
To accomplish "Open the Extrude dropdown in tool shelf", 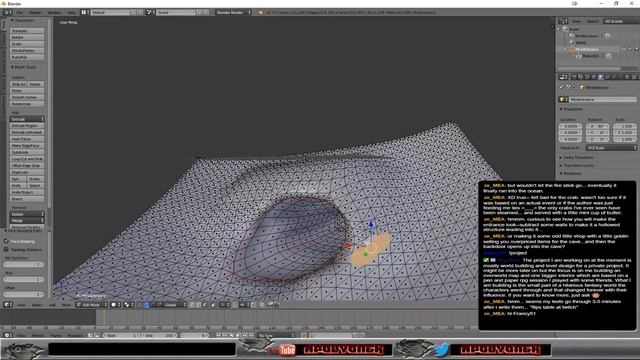I will 27,119.
